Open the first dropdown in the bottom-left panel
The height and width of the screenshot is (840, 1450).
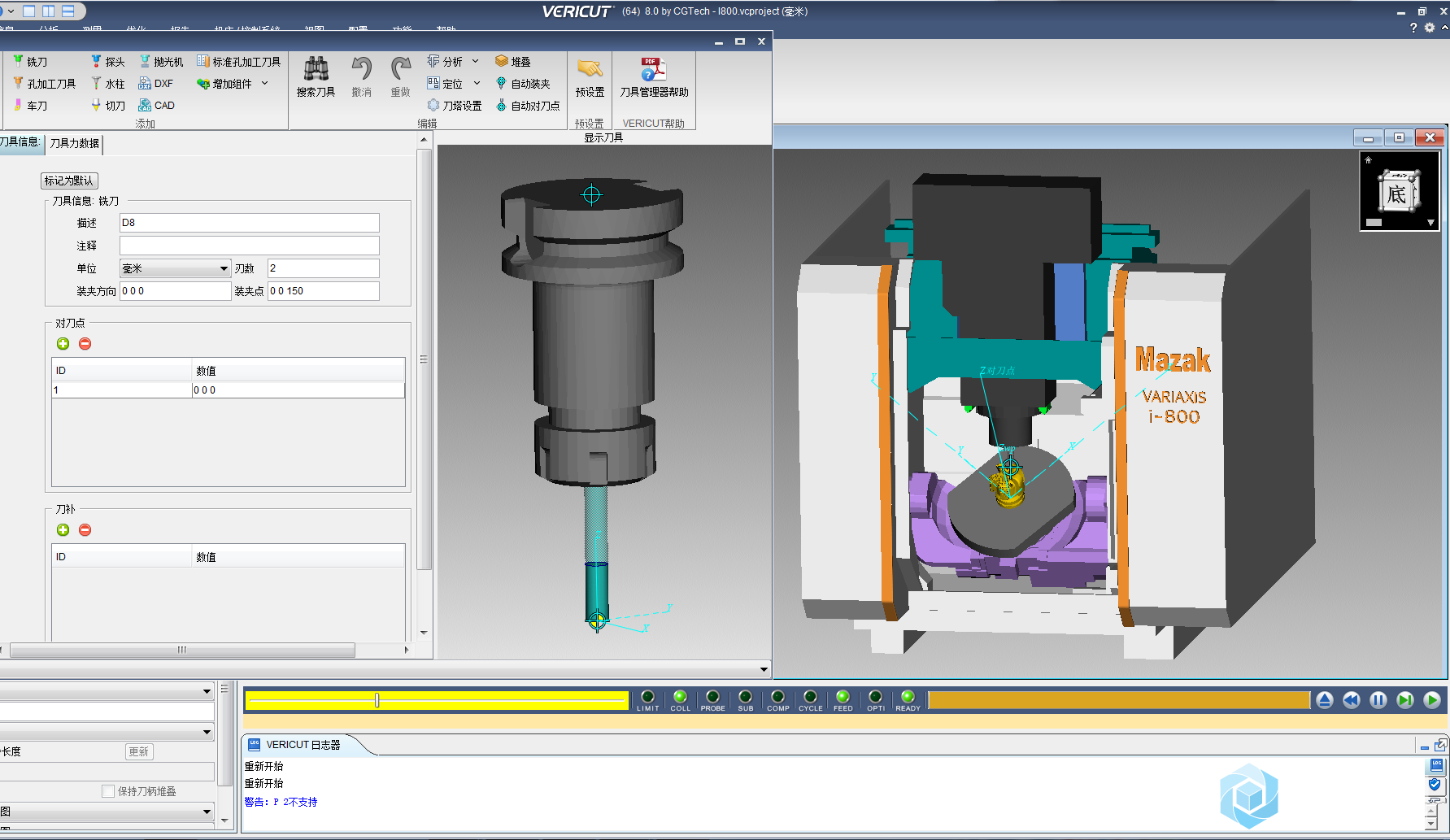(107, 691)
